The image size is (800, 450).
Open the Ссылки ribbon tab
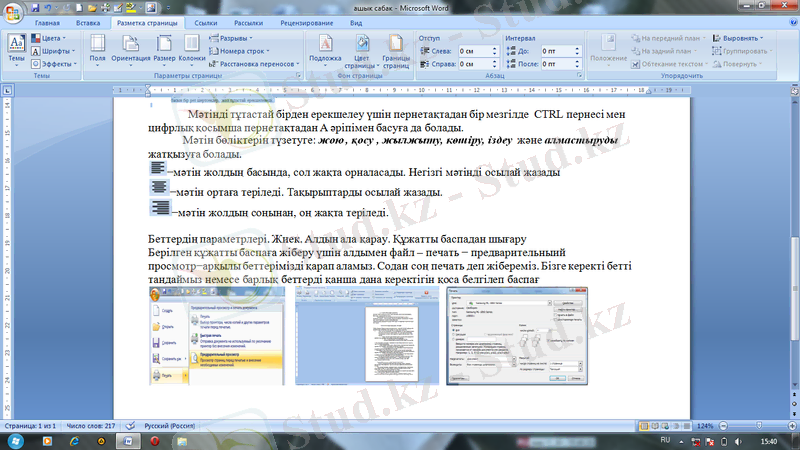pos(206,21)
